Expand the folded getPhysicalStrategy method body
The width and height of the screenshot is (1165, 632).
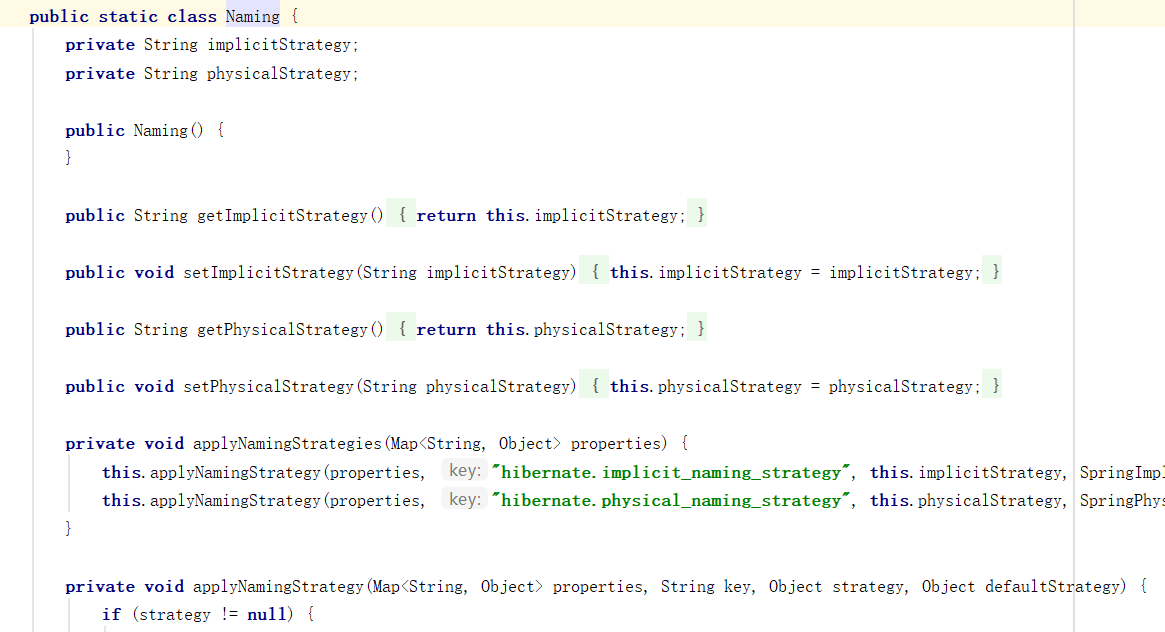550,328
